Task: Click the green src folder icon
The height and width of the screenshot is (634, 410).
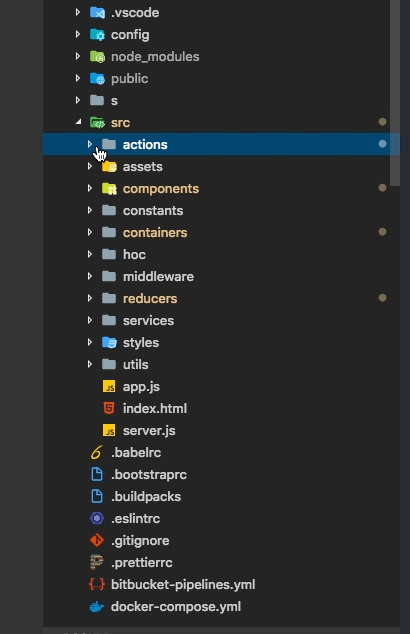Action: coord(97,123)
